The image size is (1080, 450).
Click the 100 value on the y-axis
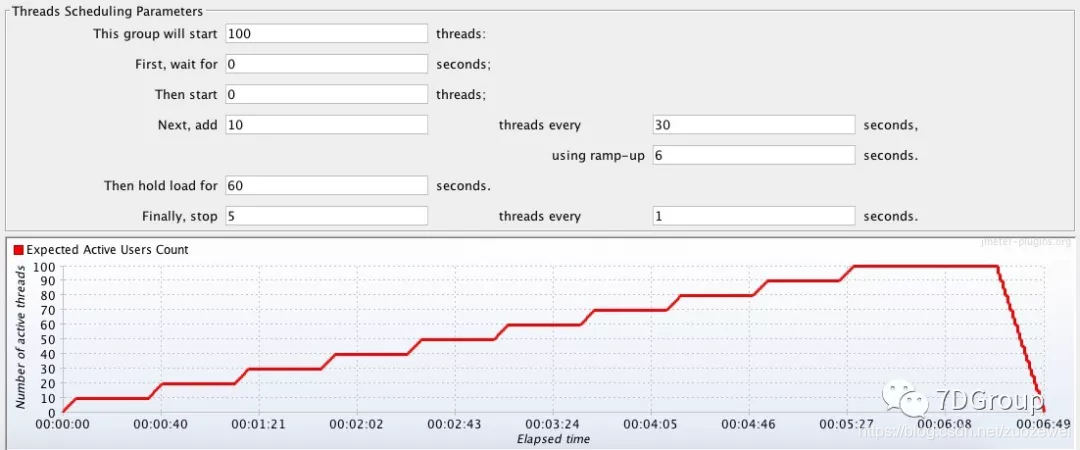45,266
